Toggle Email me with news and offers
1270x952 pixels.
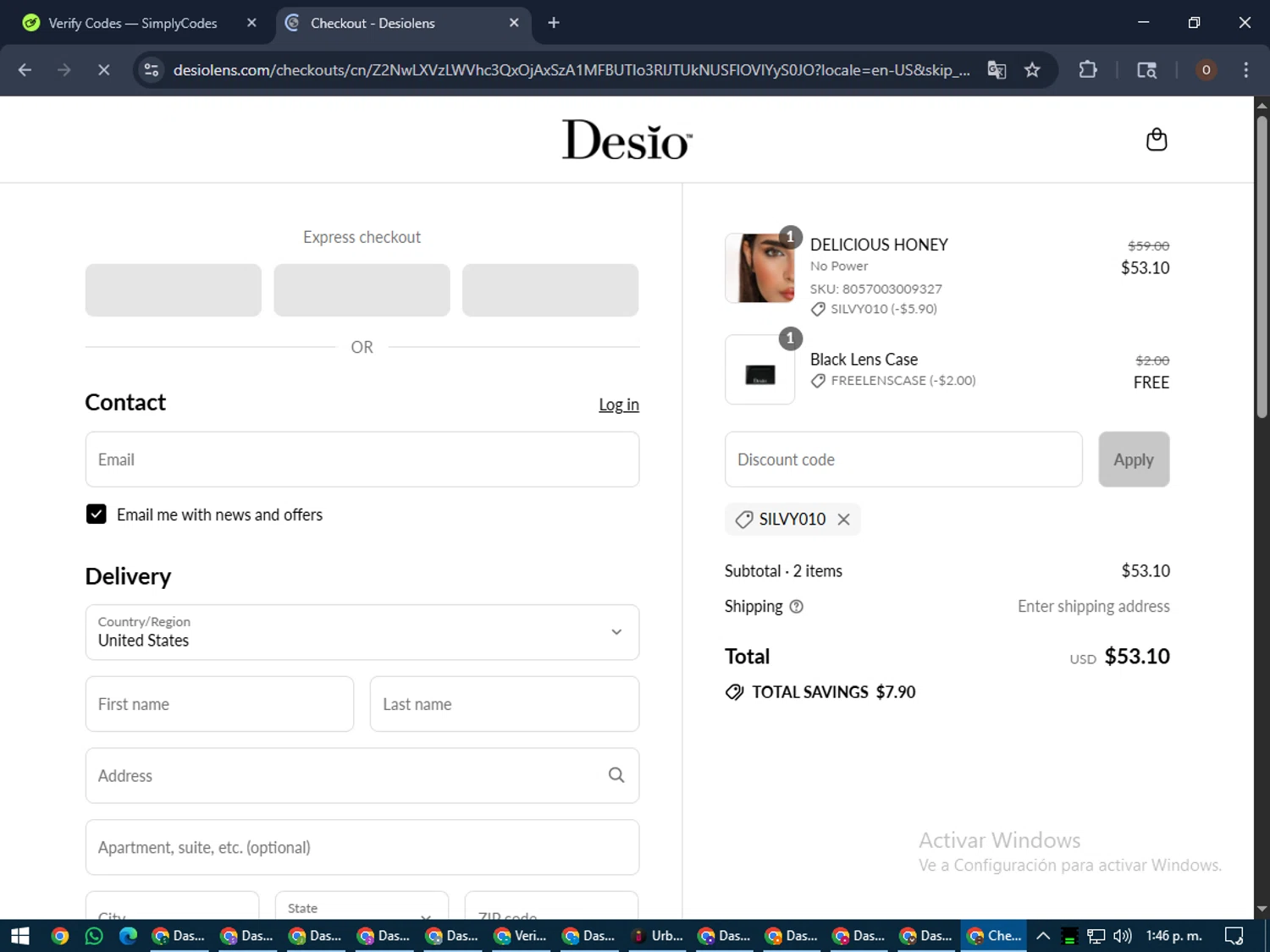[97, 515]
